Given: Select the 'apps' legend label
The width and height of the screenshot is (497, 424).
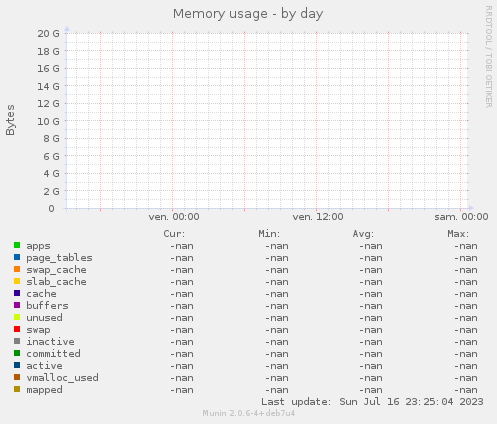Looking at the screenshot, I should click(38, 246).
